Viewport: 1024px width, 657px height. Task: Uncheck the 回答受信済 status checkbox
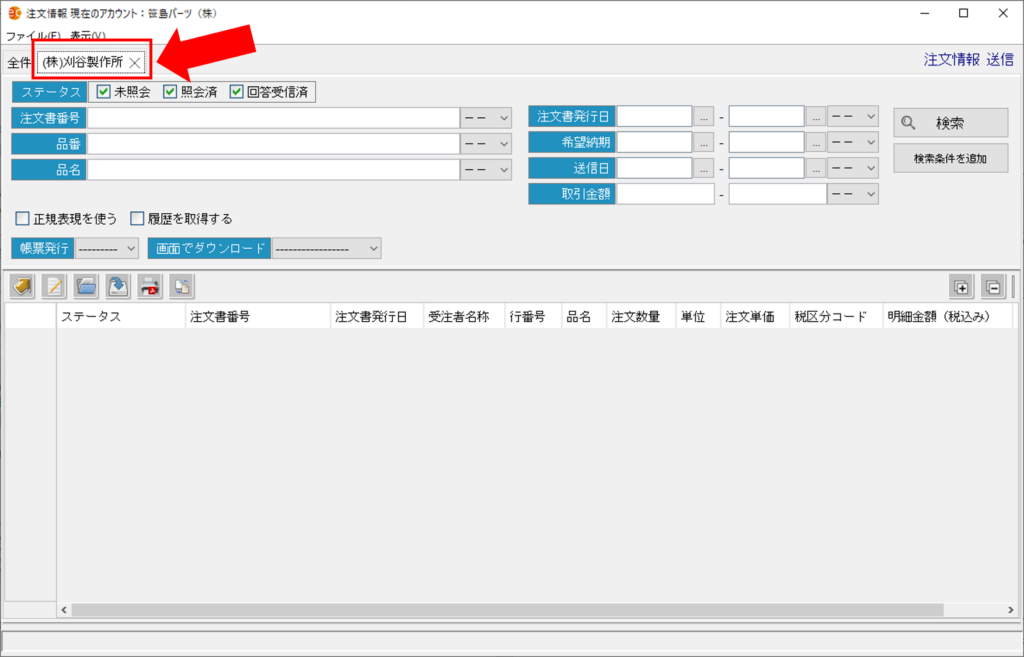click(236, 92)
